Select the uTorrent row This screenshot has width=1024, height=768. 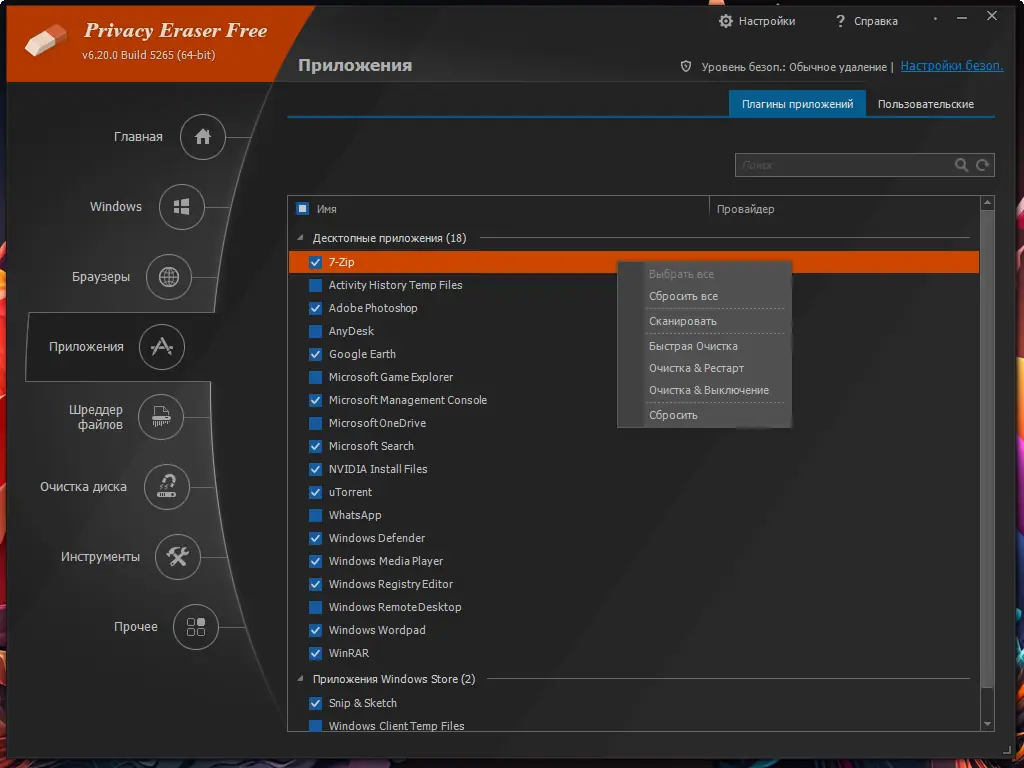633,492
